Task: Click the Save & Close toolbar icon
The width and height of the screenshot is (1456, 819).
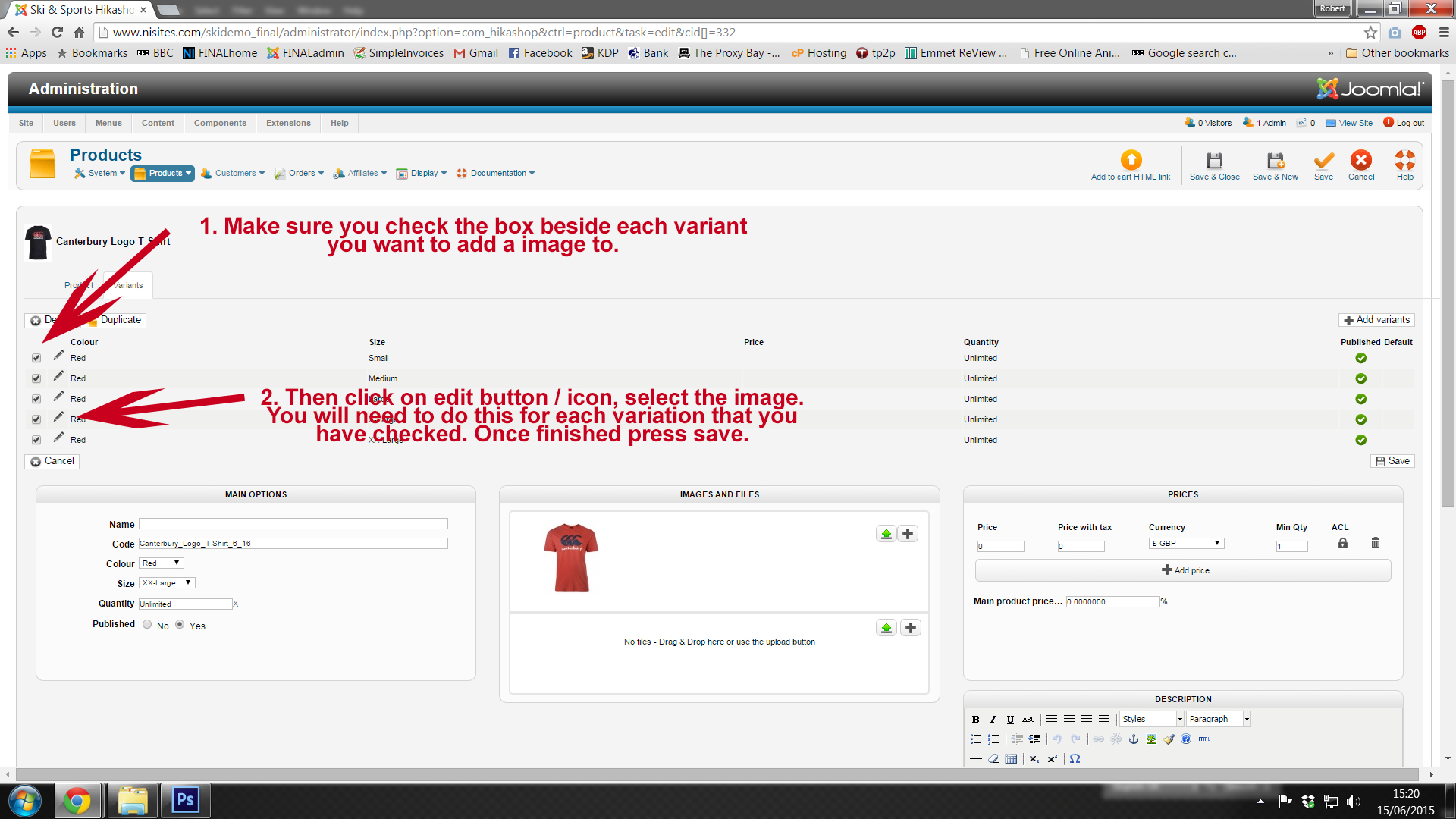Action: [x=1214, y=162]
